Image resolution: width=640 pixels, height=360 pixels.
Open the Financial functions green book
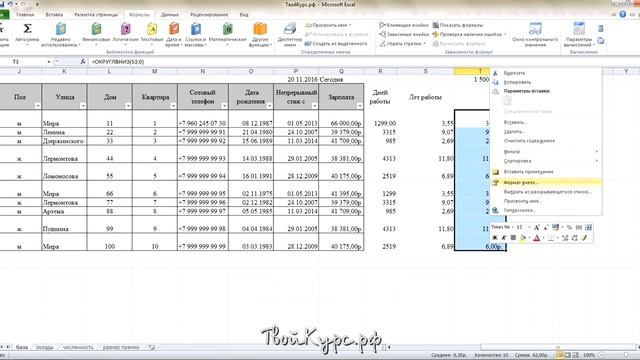(96, 29)
